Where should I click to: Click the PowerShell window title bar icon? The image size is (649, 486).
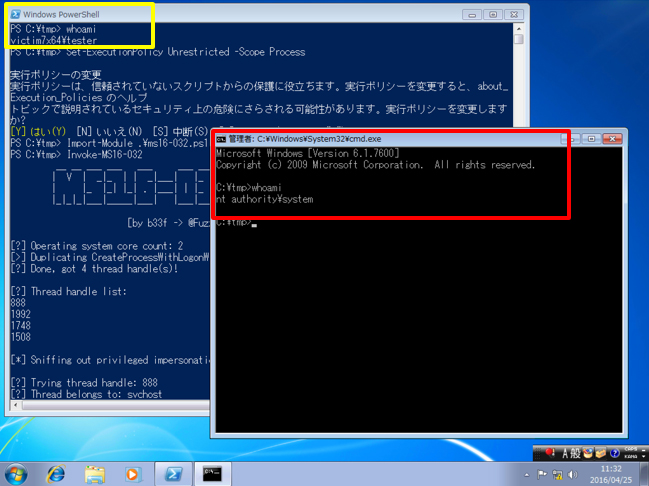pyautogui.click(x=16, y=14)
